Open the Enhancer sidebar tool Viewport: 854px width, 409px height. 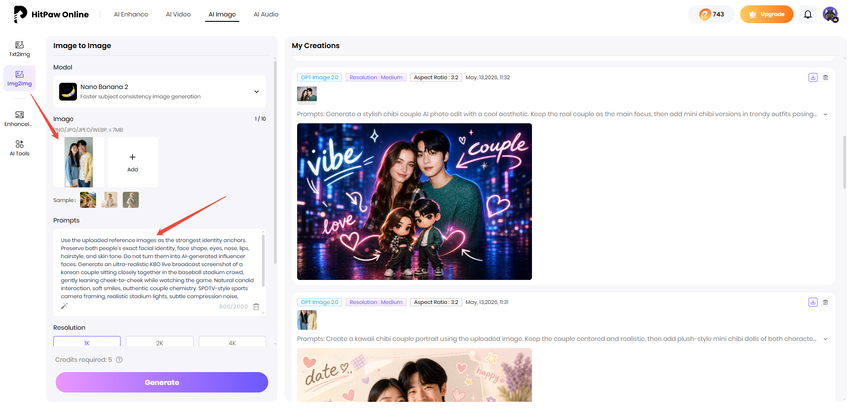point(20,118)
